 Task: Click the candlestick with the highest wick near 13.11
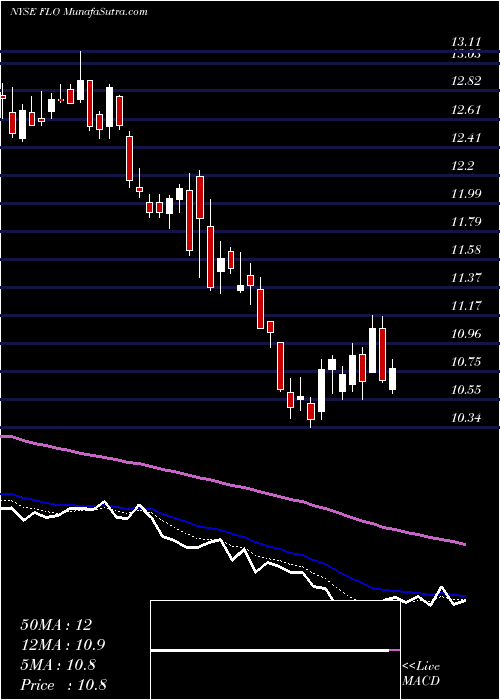click(80, 77)
